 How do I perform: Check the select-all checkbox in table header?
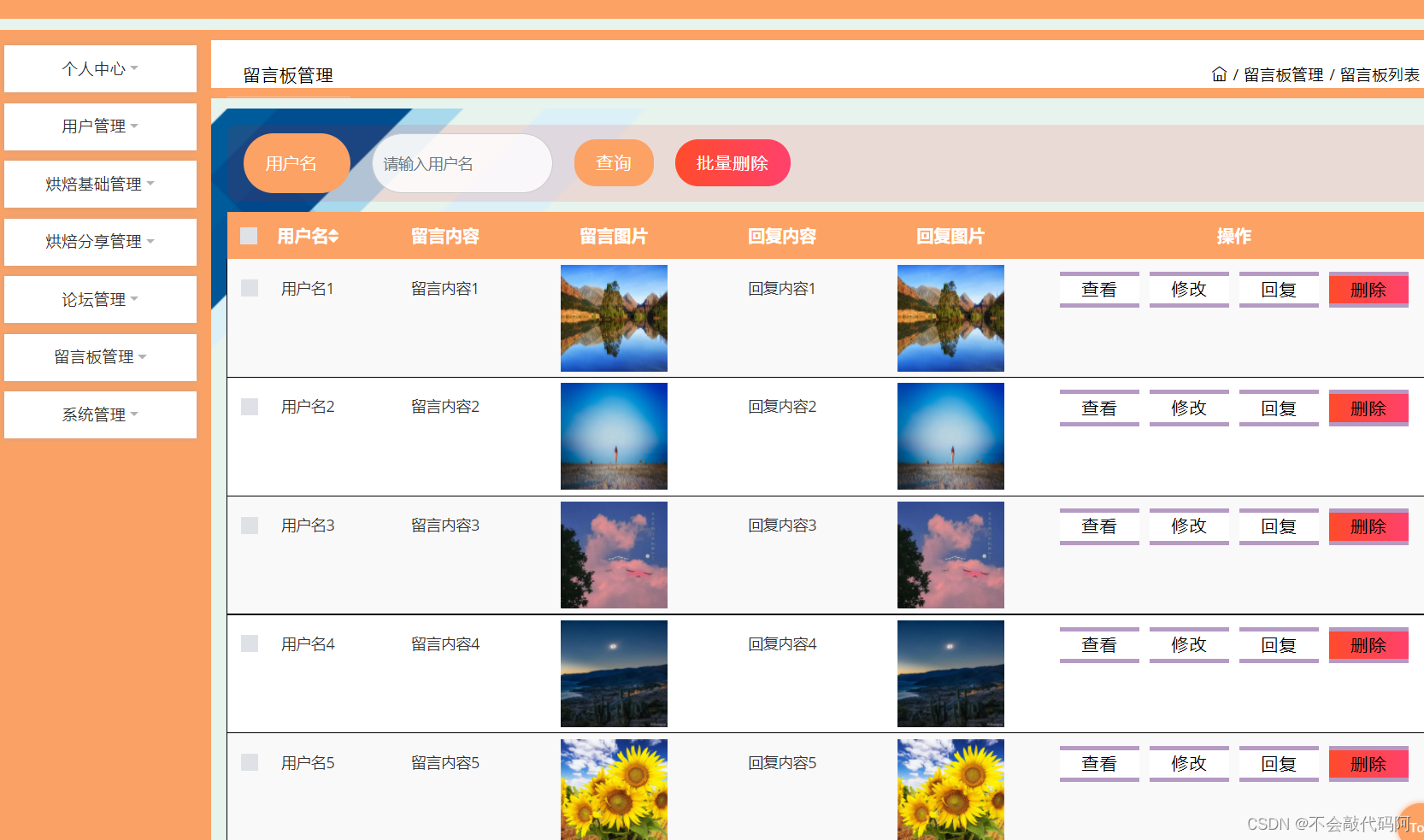pos(249,236)
